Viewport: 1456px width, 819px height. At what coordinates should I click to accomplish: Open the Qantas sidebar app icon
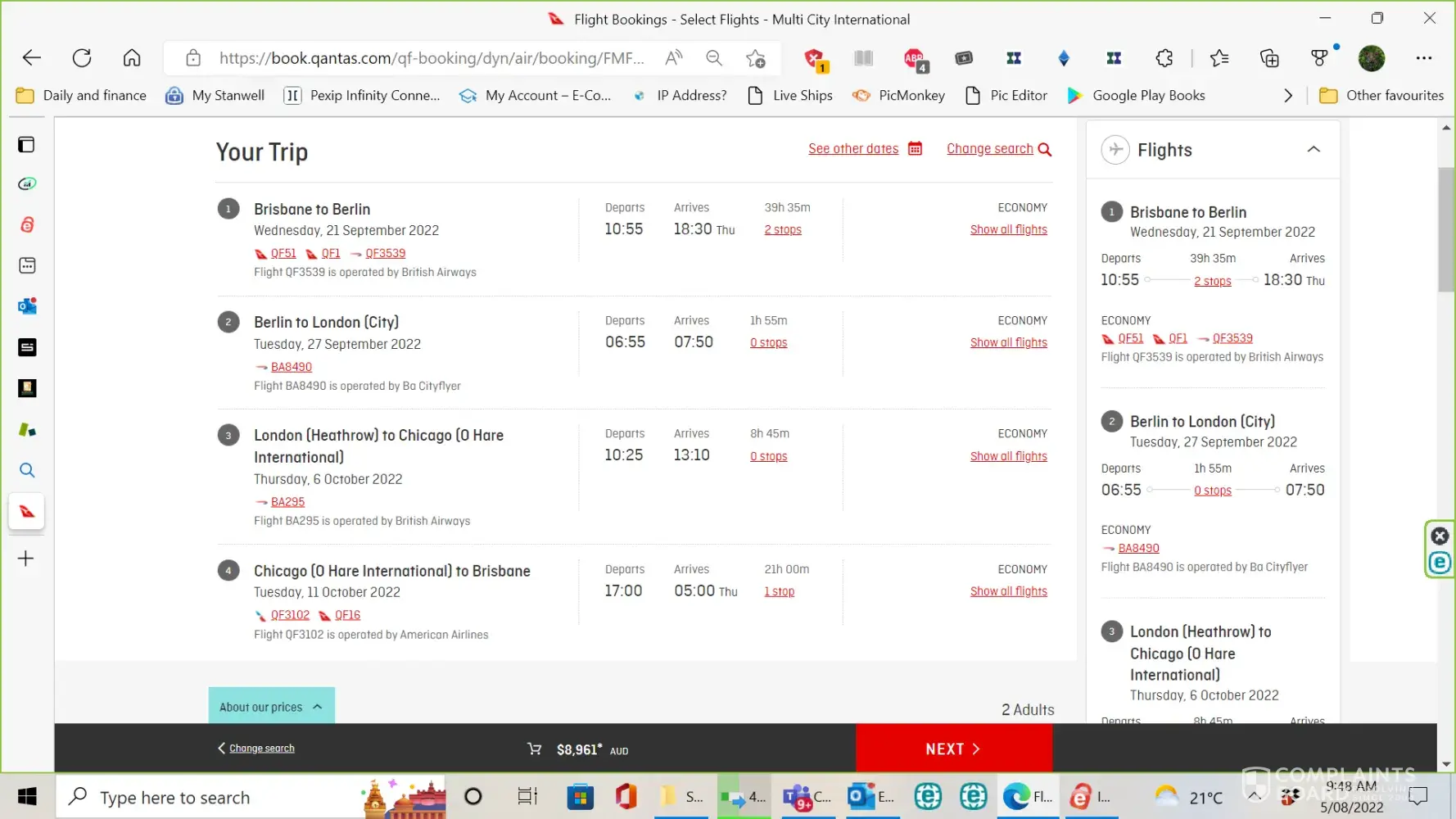pyautogui.click(x=27, y=511)
